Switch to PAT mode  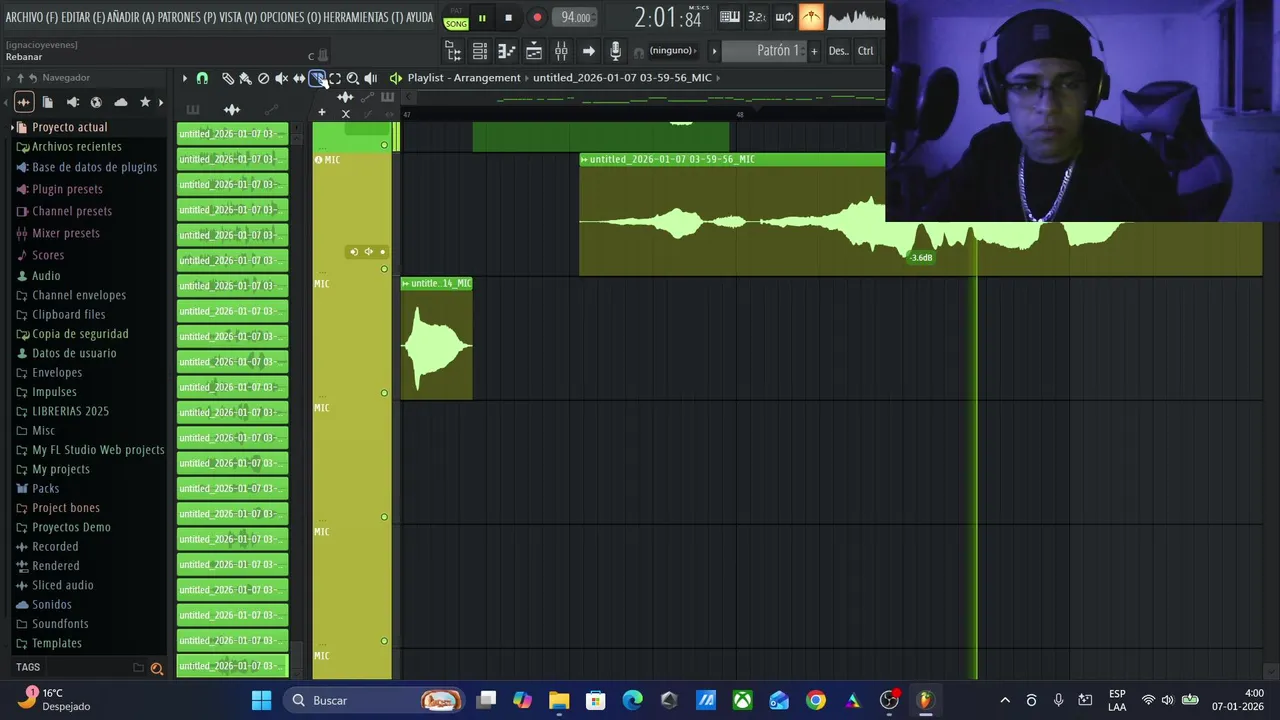click(x=456, y=11)
